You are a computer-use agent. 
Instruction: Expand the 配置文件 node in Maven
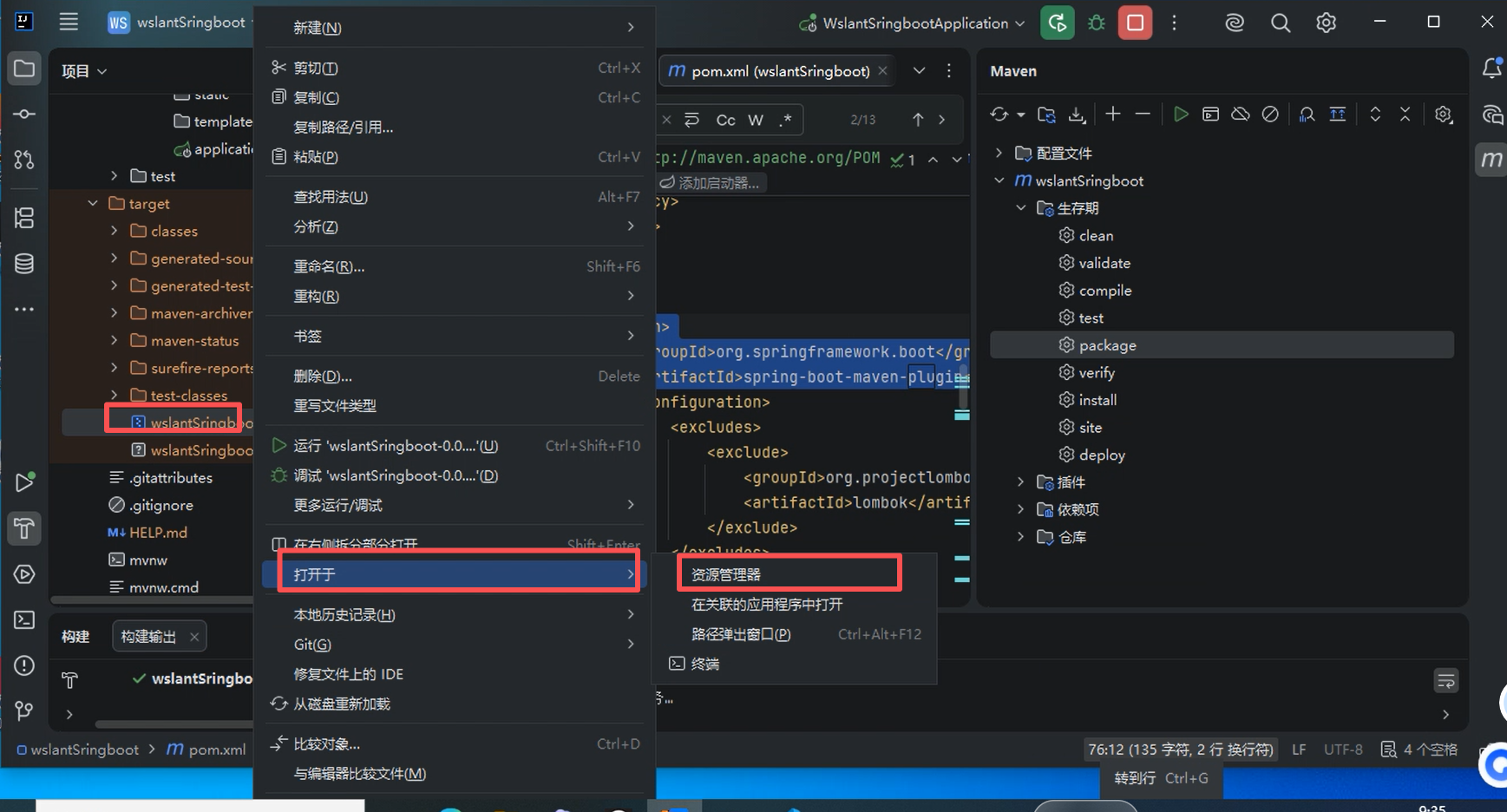click(999, 153)
